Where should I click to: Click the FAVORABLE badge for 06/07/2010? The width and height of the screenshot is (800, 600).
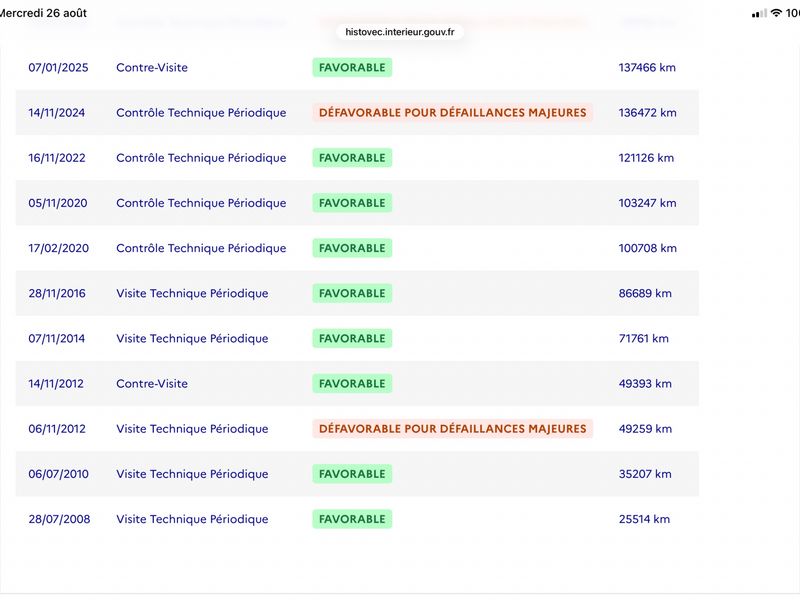352,474
